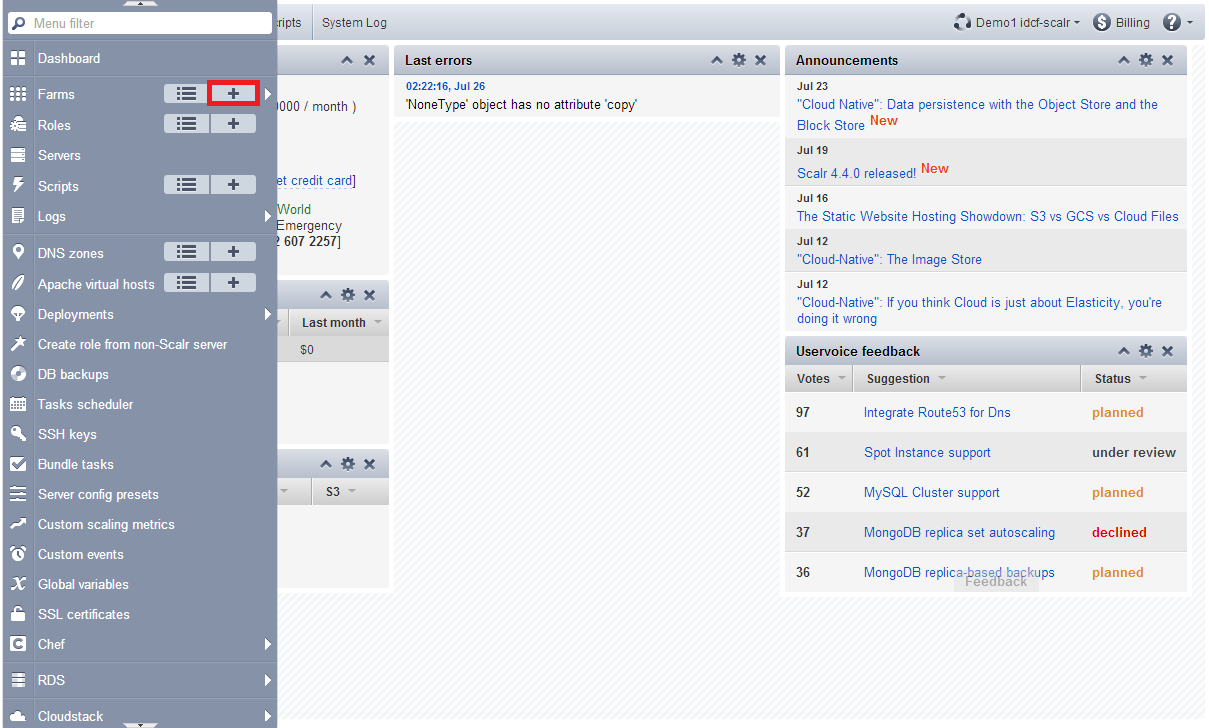
Task: Collapse the Announcements panel
Action: click(1124, 60)
